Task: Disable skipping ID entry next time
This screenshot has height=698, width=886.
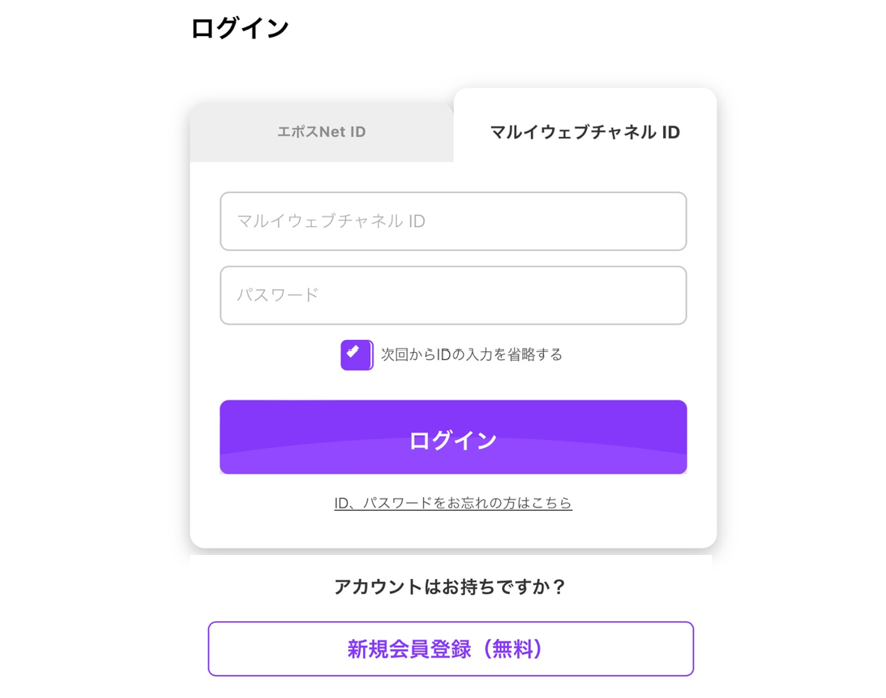Action: point(356,355)
